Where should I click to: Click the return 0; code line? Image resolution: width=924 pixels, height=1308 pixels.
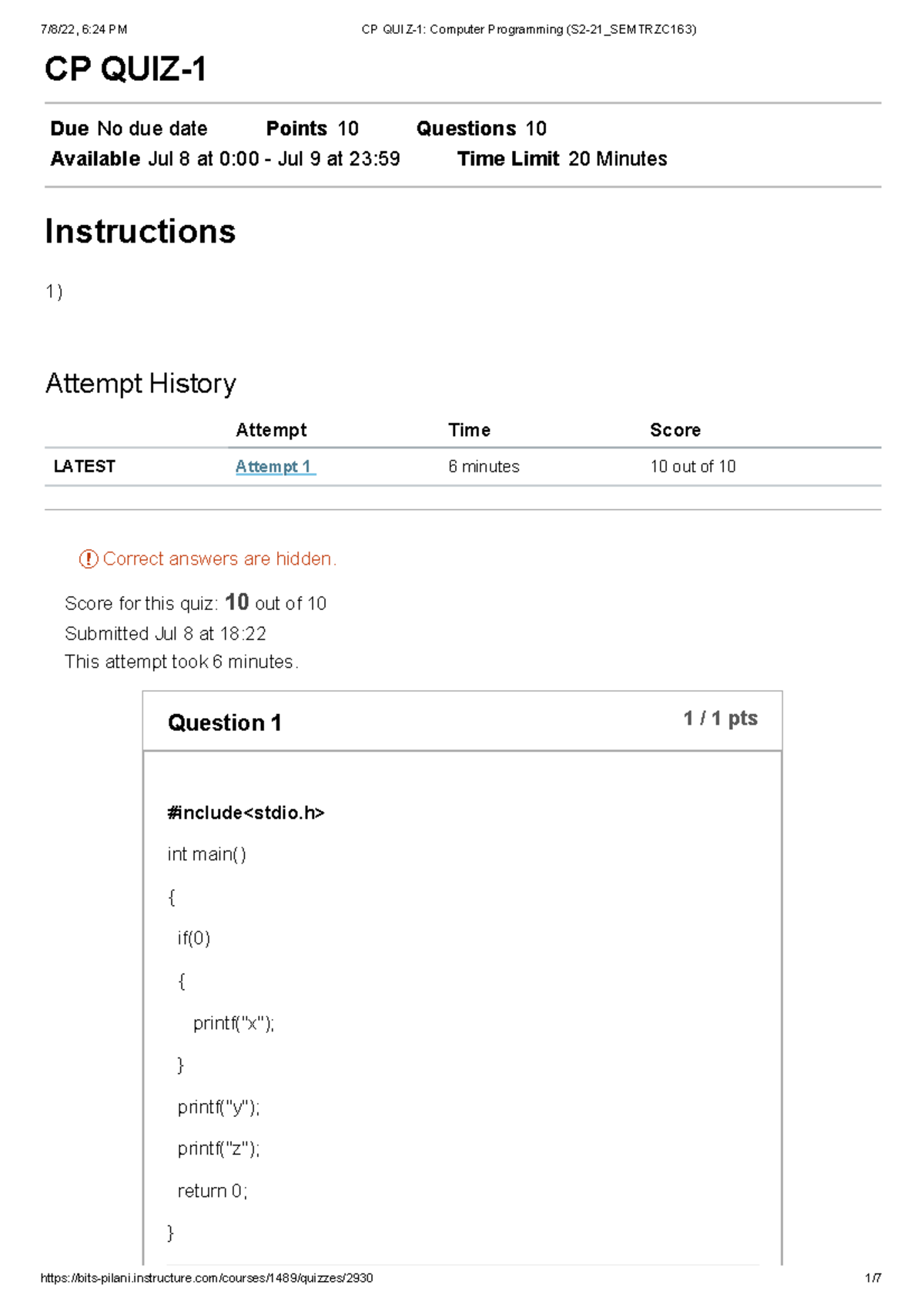tap(212, 1191)
